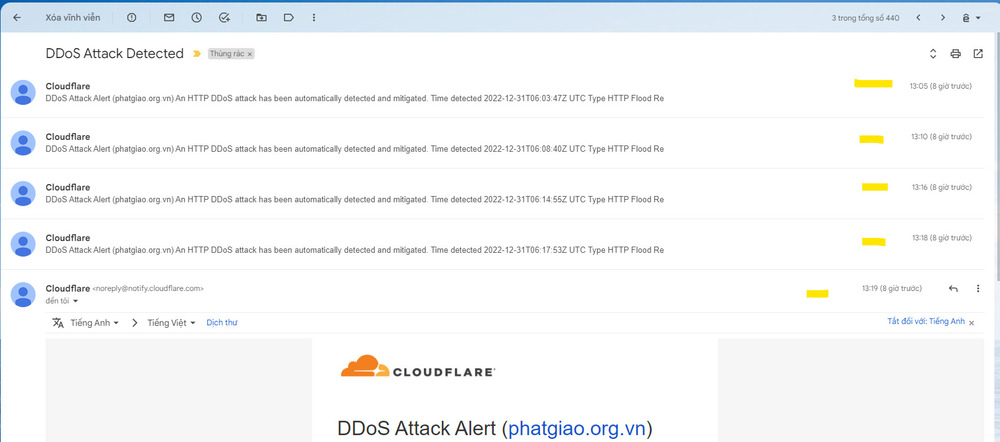Expand recipient details next to đến tôi
The width and height of the screenshot is (1000, 442).
pos(75,301)
